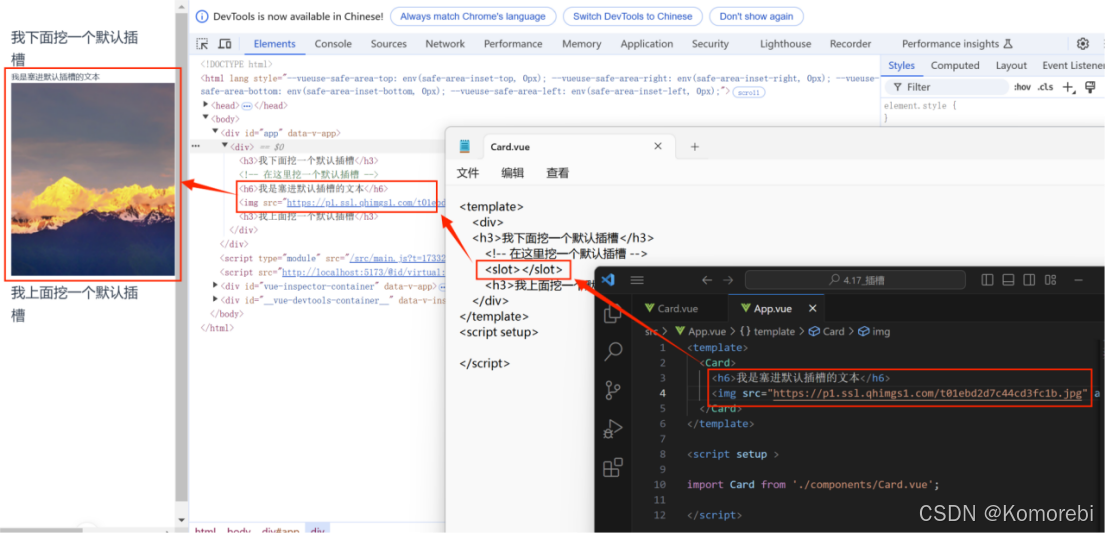Screen dimensions: 1106x534
Task: Collapse the div id="app" node
Action: [215, 132]
